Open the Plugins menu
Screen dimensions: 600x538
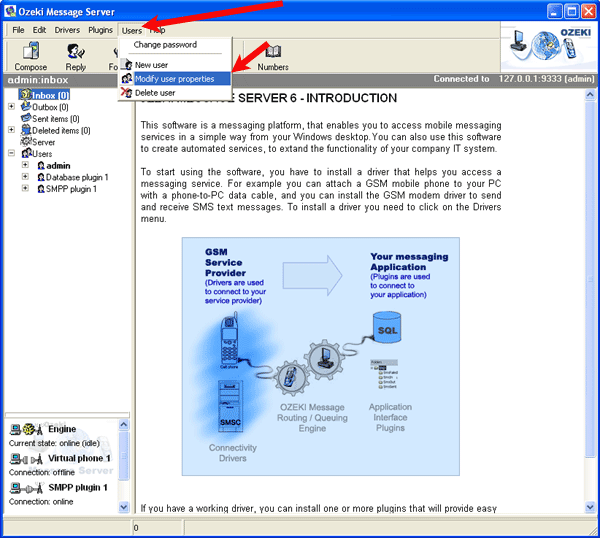[101, 30]
